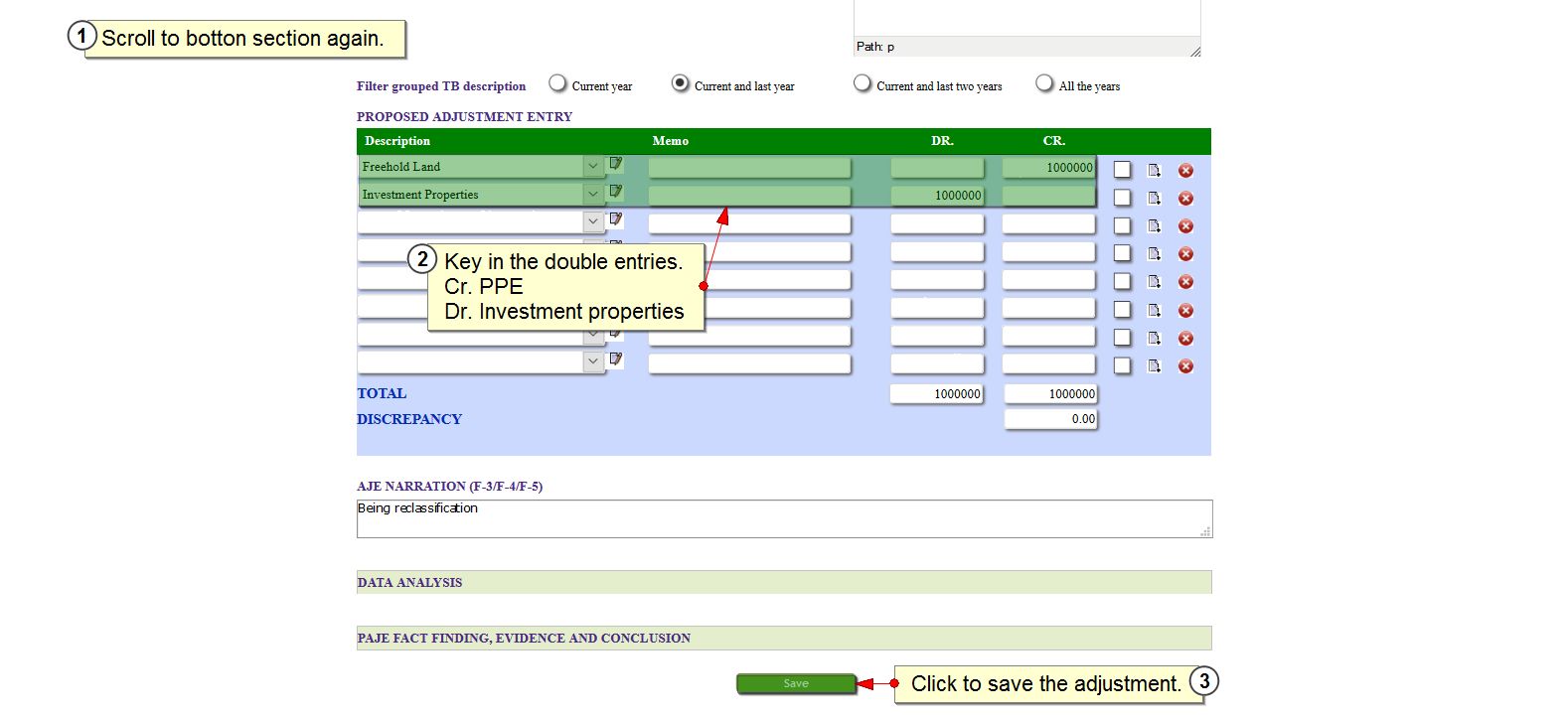Click the edit note icon on the last row
This screenshot has width=1568, height=719.
616,359
